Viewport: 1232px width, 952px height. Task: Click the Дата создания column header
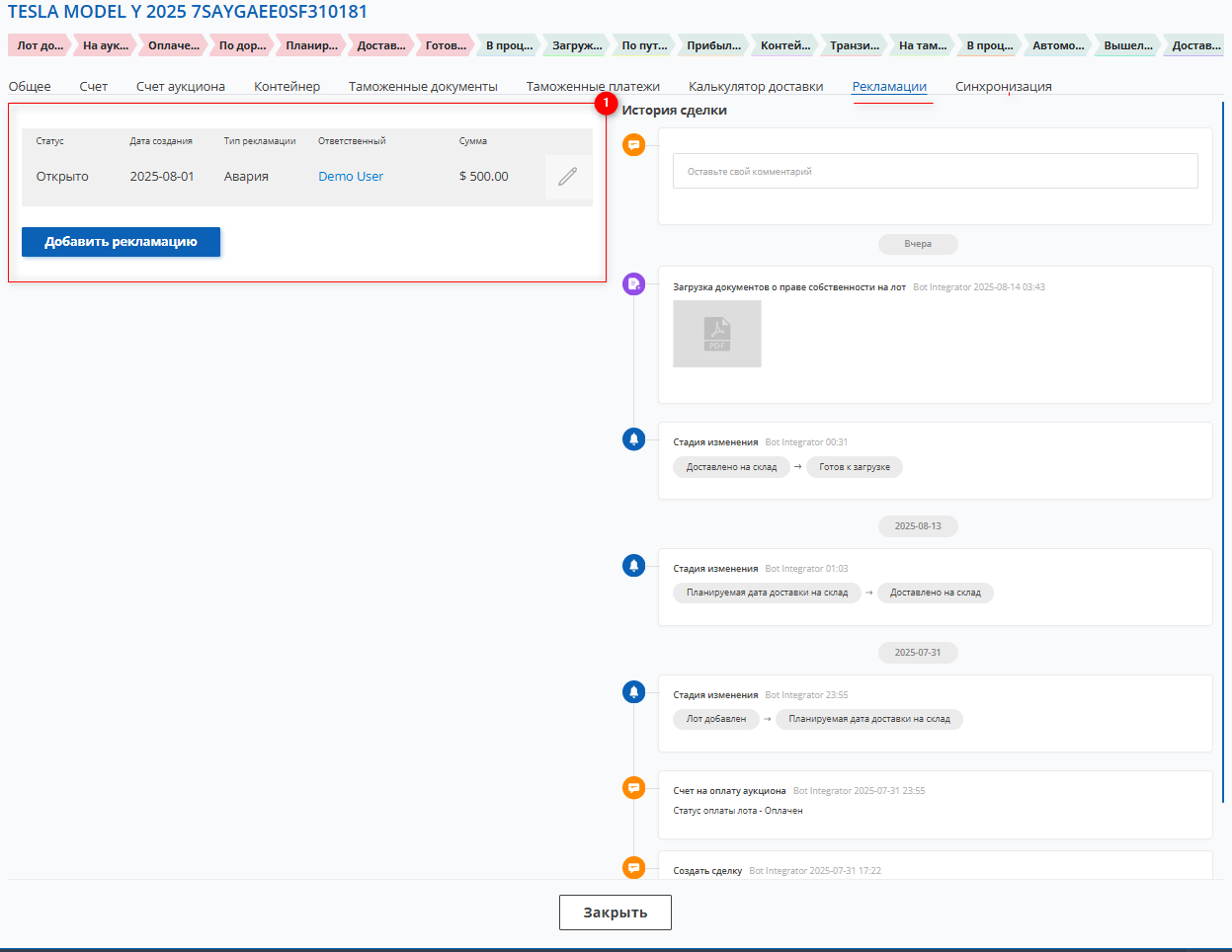161,141
